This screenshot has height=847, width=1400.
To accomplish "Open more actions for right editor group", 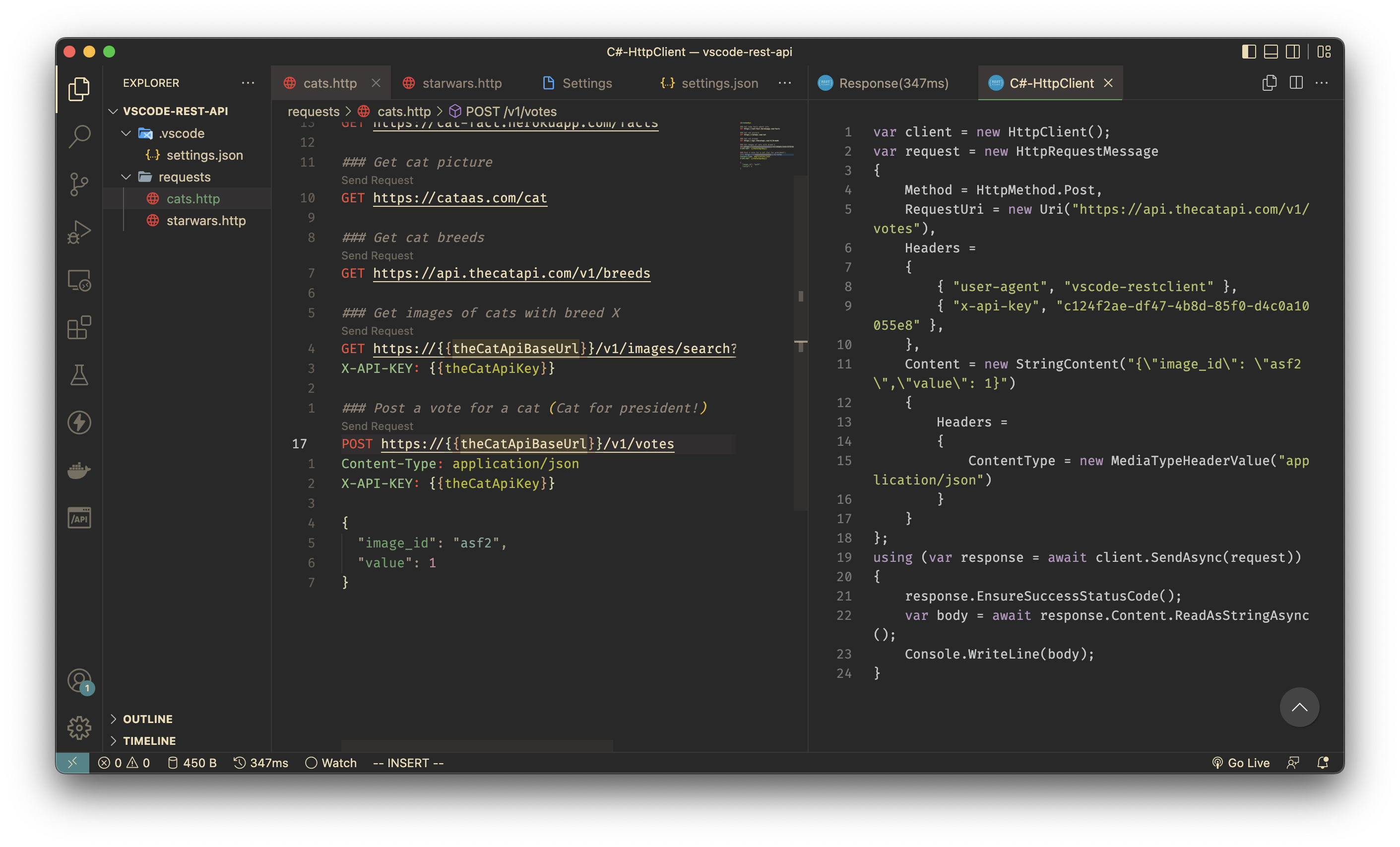I will point(1322,83).
